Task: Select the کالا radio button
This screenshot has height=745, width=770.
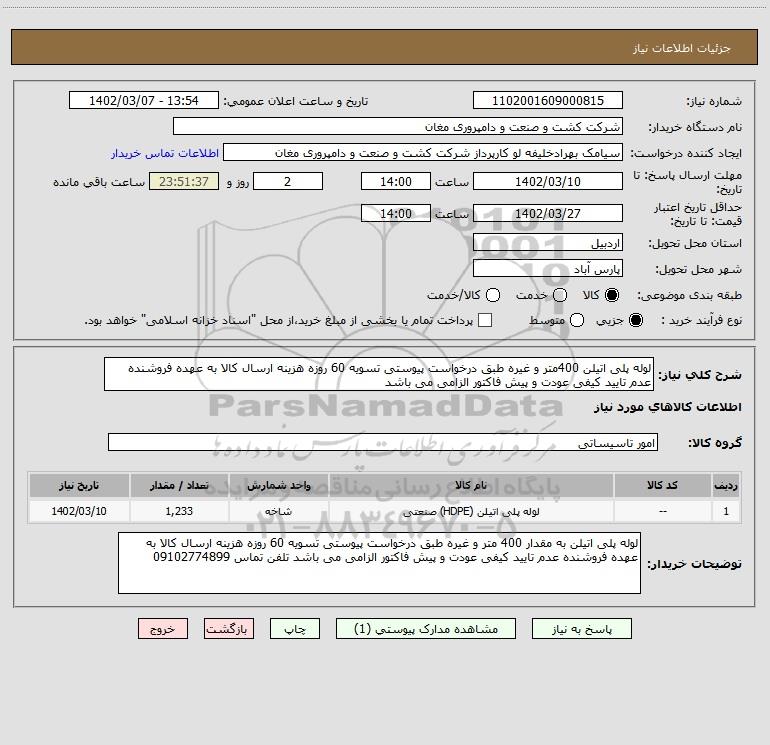Action: 612,295
